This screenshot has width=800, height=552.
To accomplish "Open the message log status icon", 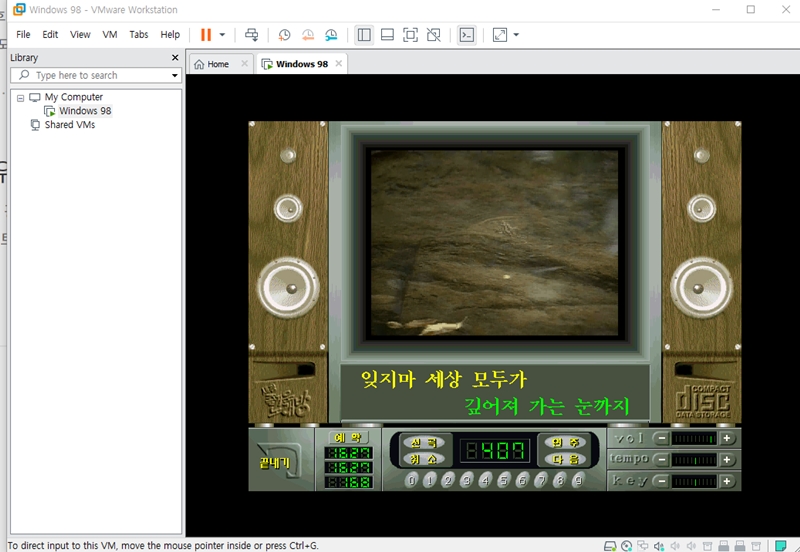I will click(781, 546).
